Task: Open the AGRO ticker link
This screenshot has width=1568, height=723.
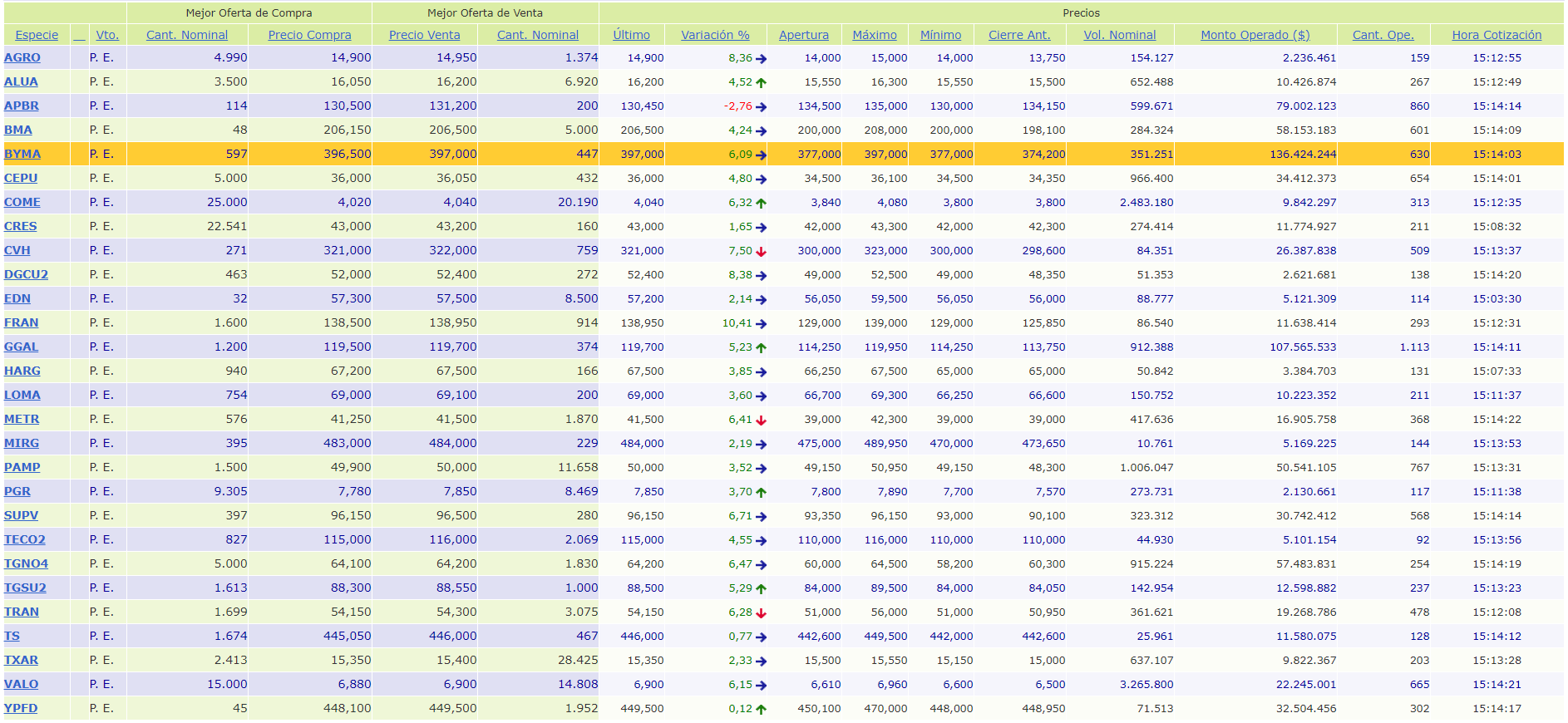Action: (22, 57)
